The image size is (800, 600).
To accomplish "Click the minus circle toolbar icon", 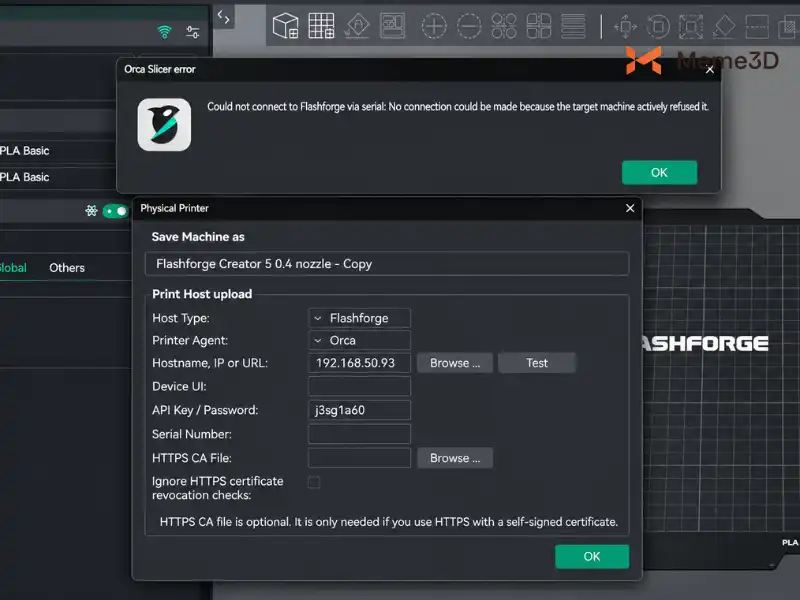I will [469, 26].
